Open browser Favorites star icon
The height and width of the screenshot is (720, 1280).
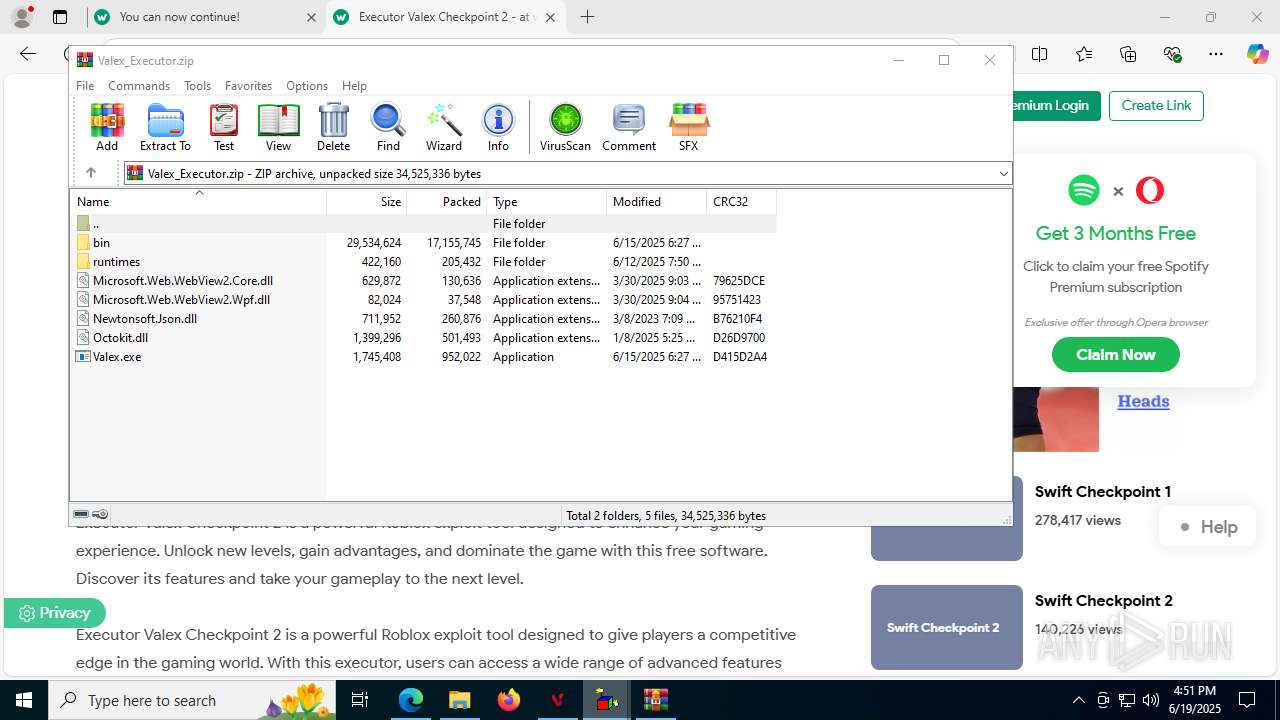tap(1084, 54)
